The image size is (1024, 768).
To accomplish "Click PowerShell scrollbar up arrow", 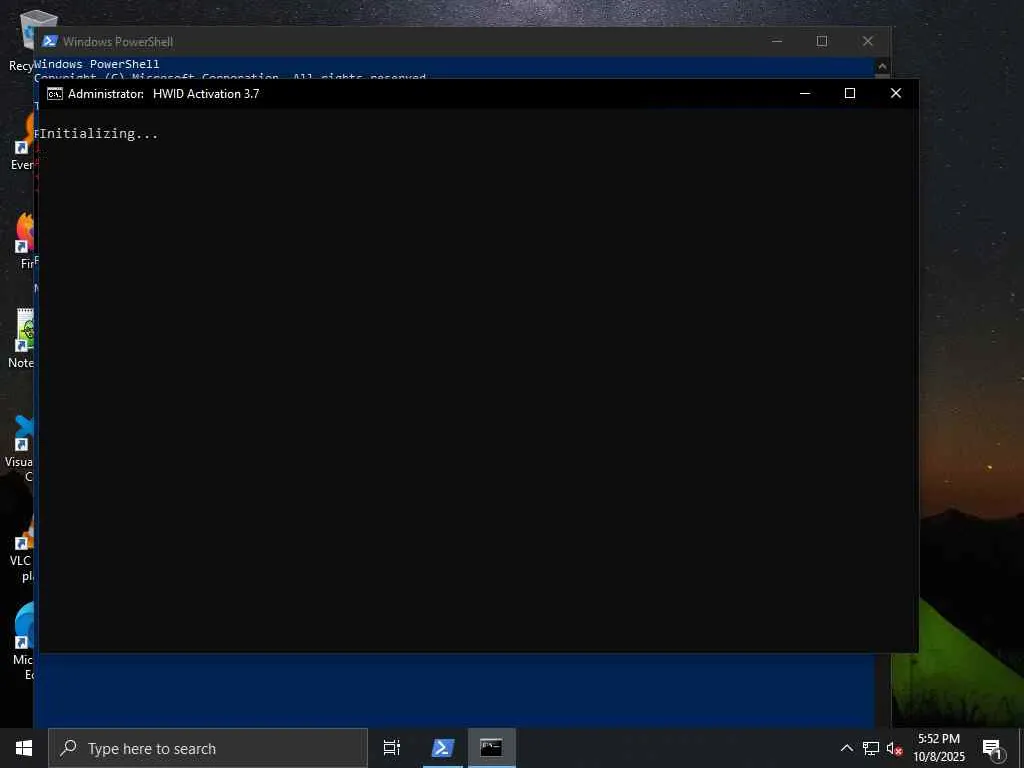I will point(882,66).
